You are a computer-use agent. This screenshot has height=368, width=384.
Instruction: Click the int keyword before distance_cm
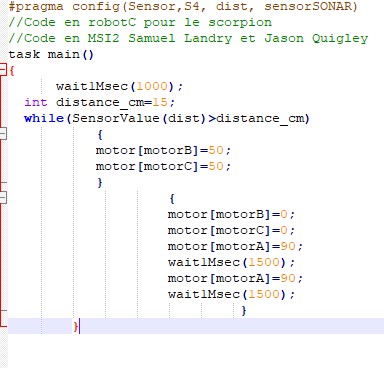click(x=36, y=102)
